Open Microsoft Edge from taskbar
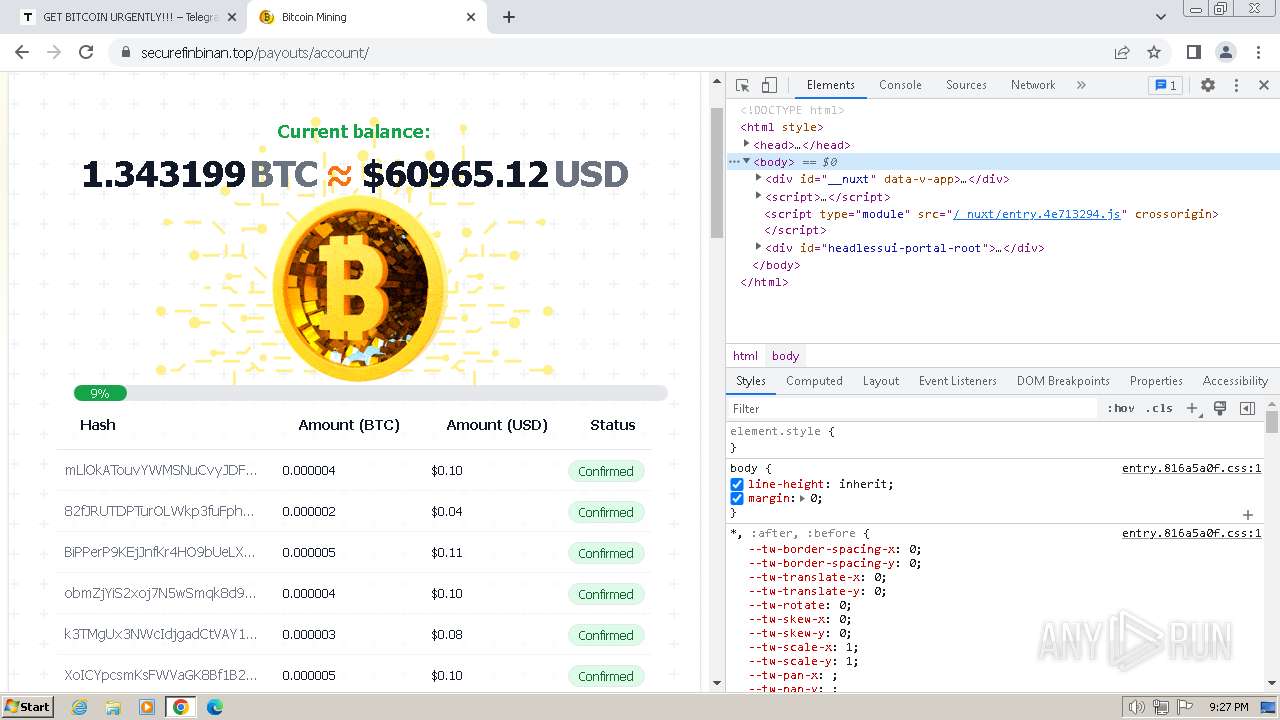Screen dimensions: 1280x720 [214, 707]
